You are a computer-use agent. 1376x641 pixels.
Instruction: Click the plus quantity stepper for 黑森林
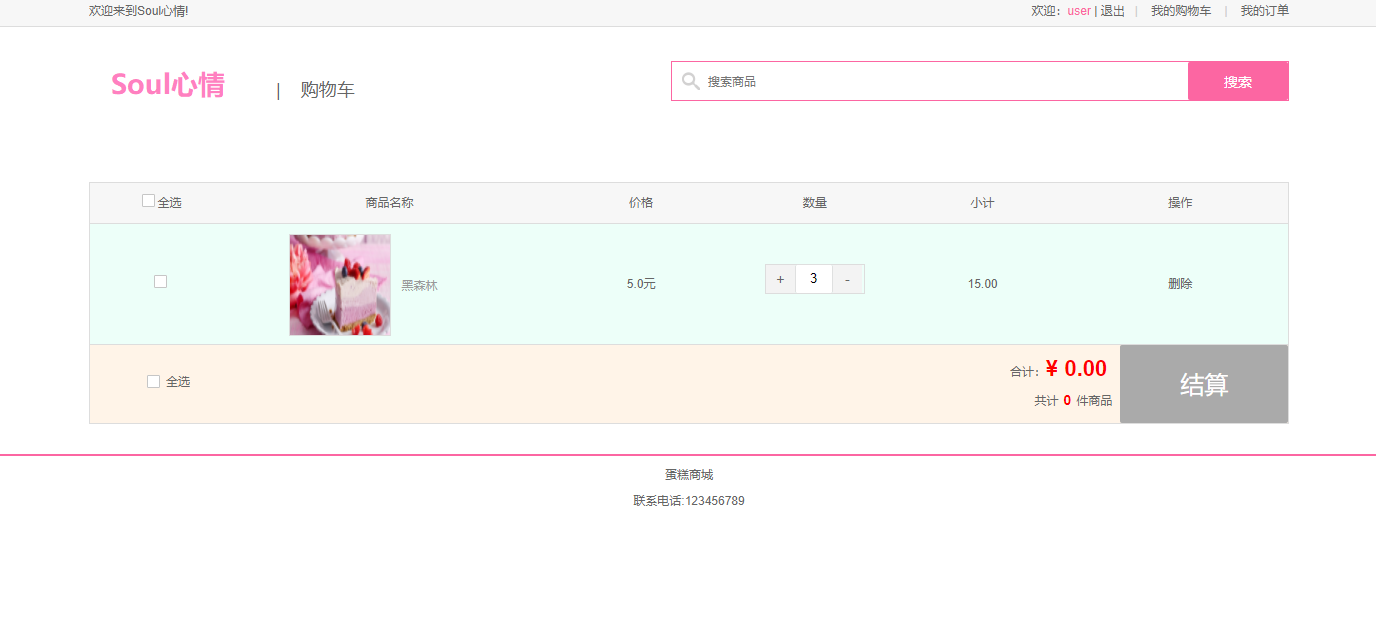[780, 279]
